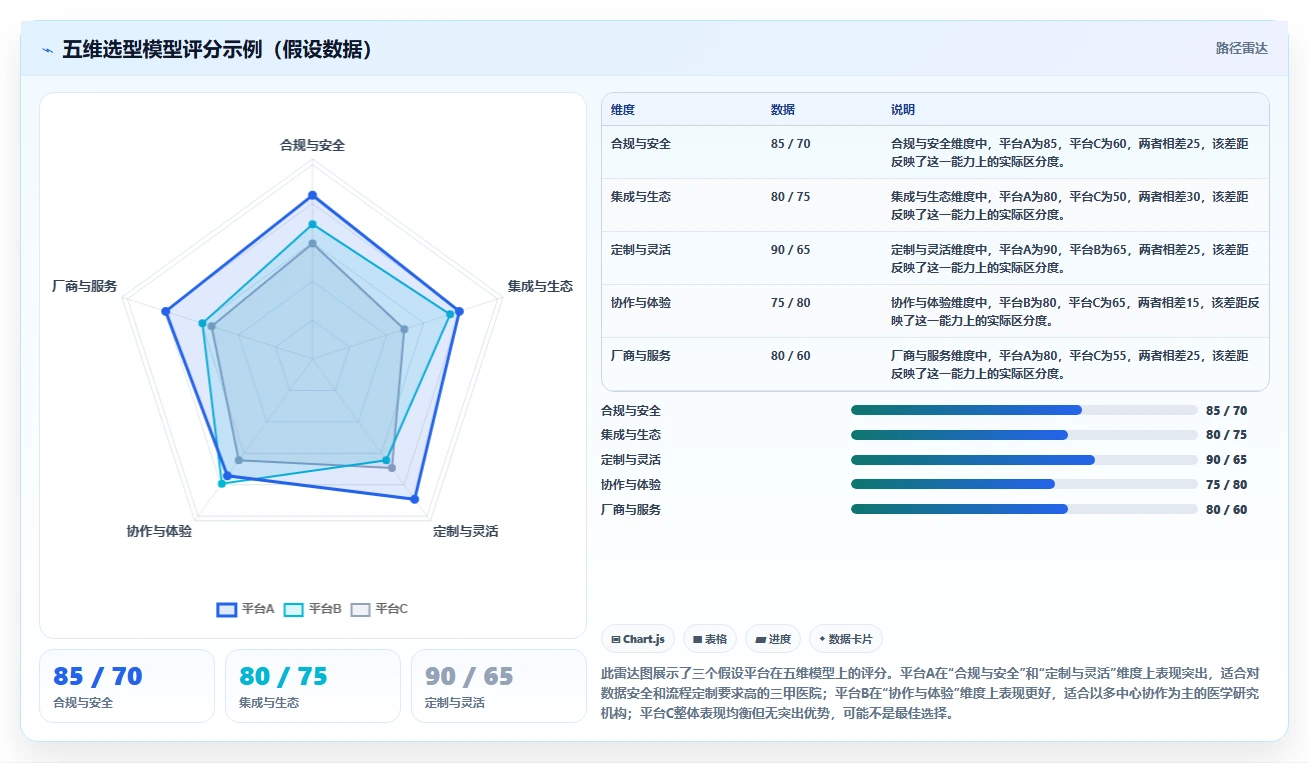Click the 维度 column header

[x=623, y=110]
